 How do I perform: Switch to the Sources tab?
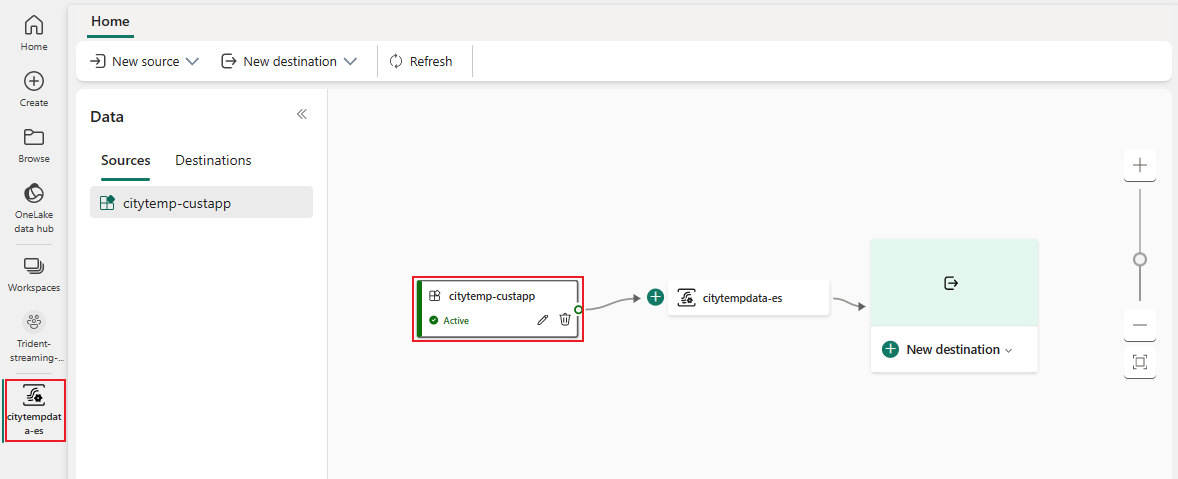pyautogui.click(x=125, y=161)
